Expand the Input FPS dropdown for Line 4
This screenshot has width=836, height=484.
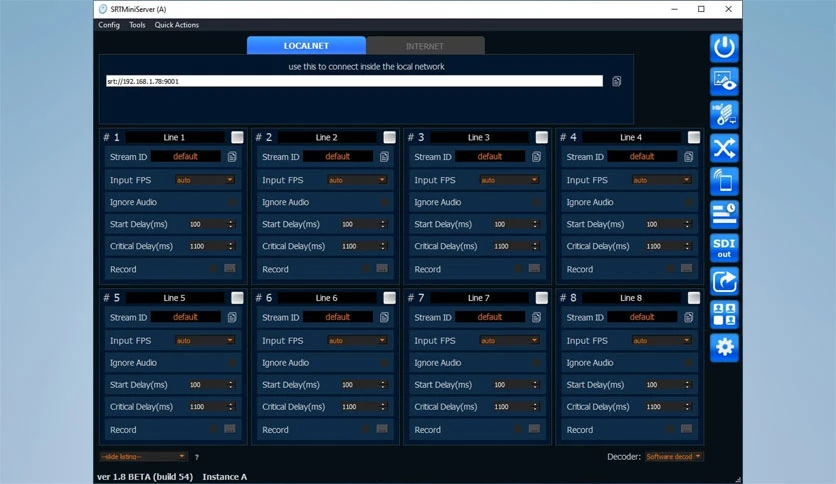(662, 180)
